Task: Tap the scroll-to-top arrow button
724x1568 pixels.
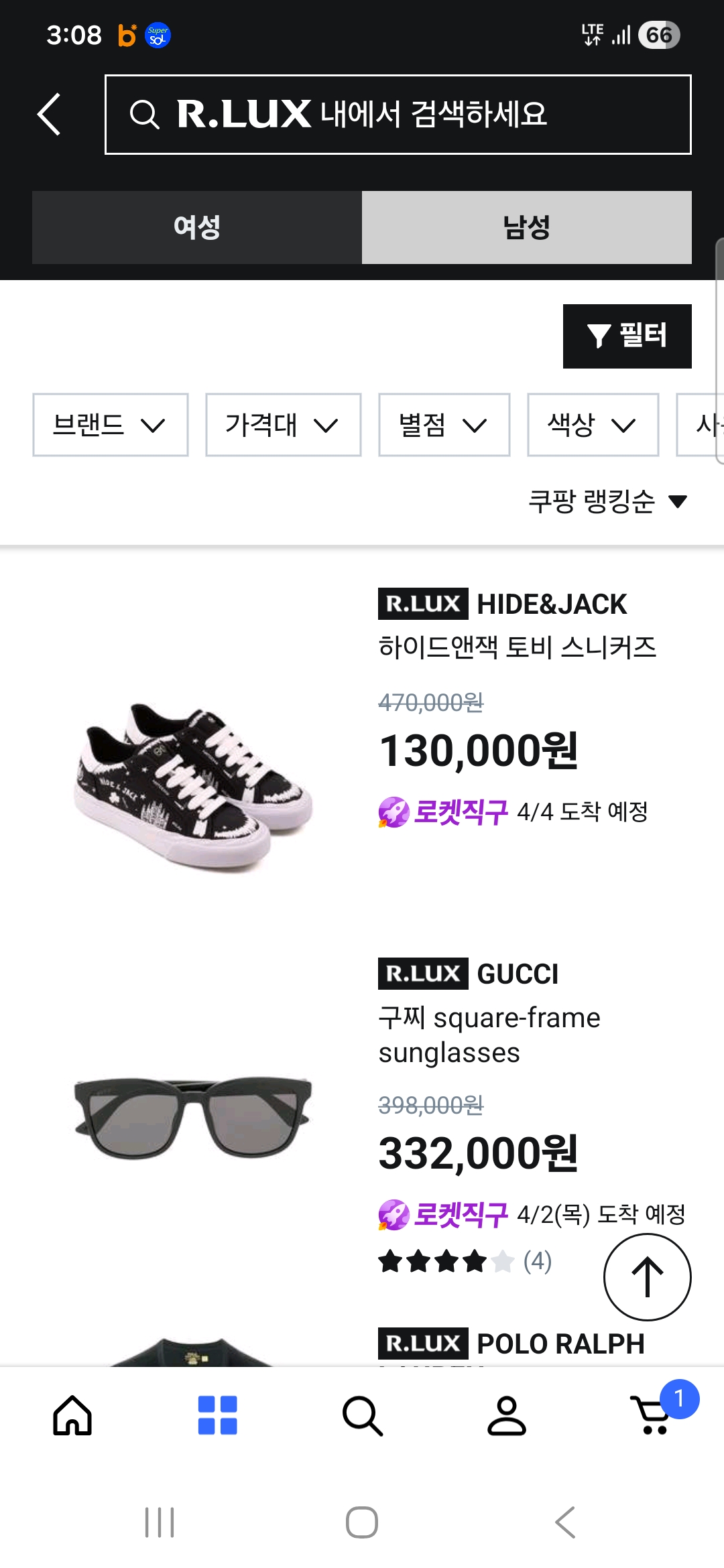Action: click(x=647, y=1277)
